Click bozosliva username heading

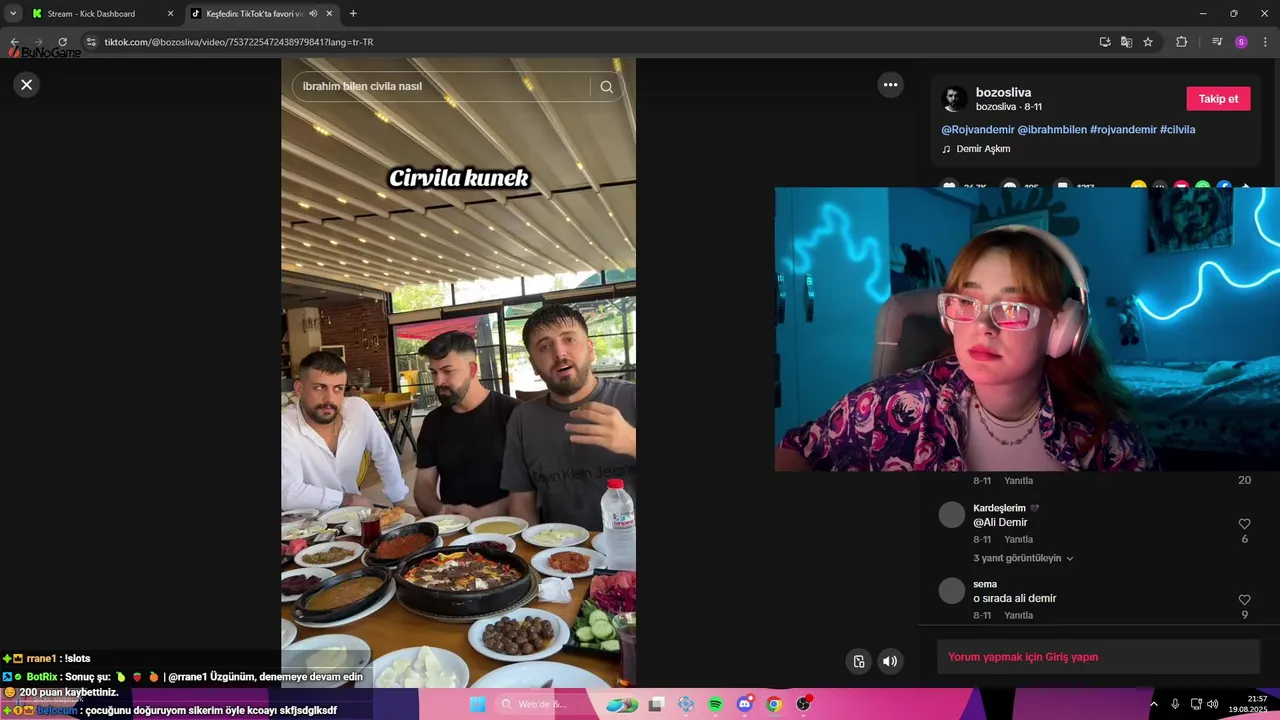[x=1003, y=92]
